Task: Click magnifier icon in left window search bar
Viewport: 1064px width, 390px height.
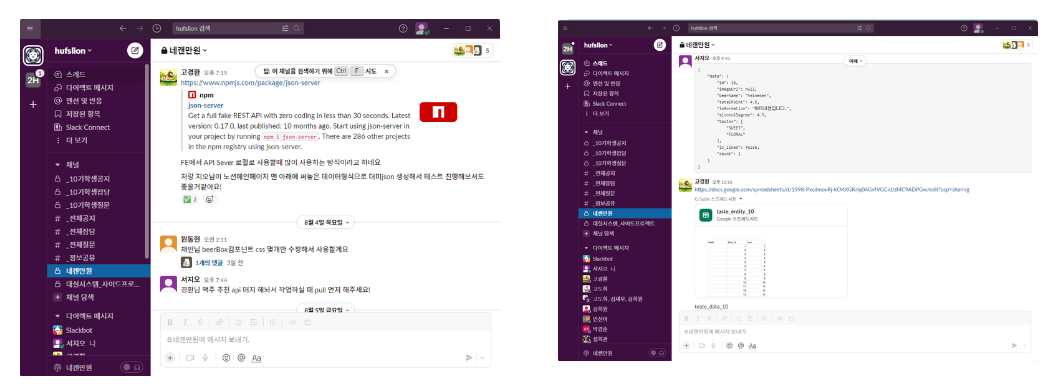Action: (x=297, y=28)
